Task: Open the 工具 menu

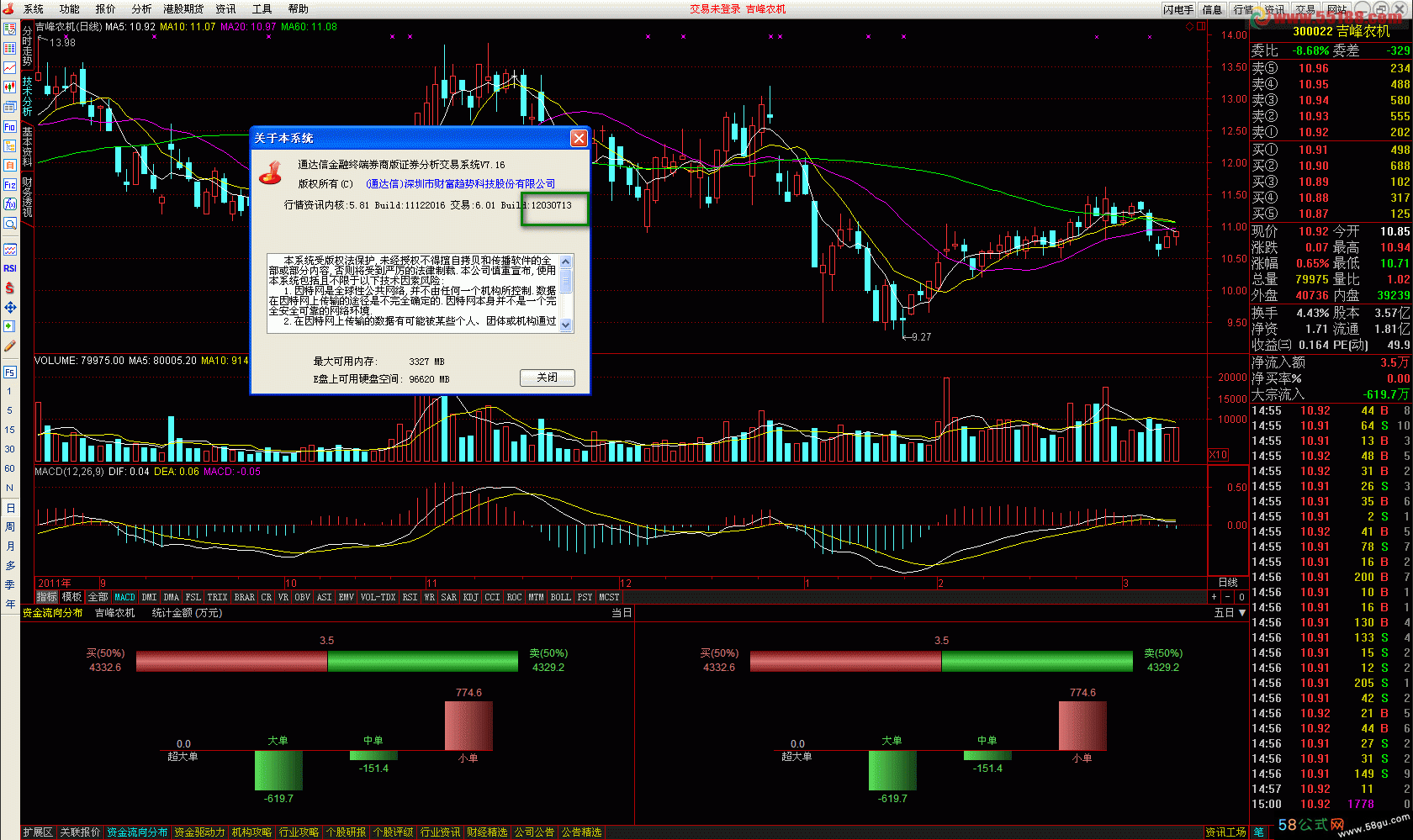Action: click(x=262, y=9)
